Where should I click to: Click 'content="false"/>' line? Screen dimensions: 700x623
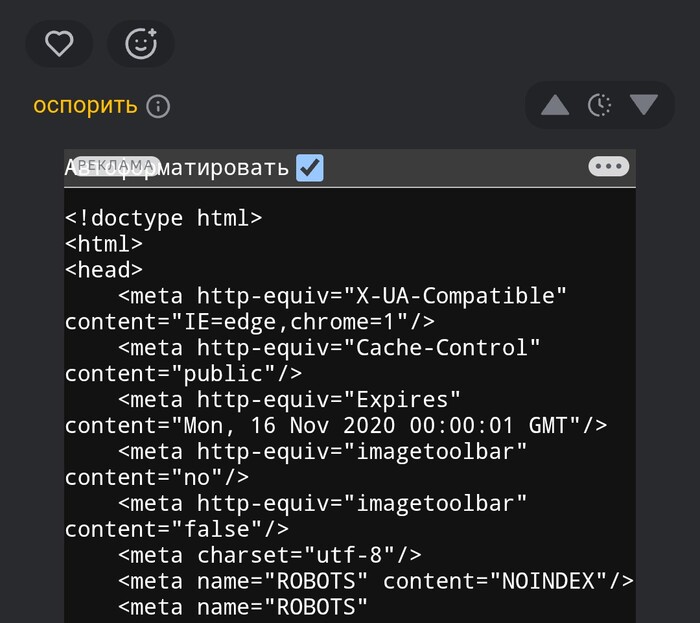pyautogui.click(x=177, y=529)
